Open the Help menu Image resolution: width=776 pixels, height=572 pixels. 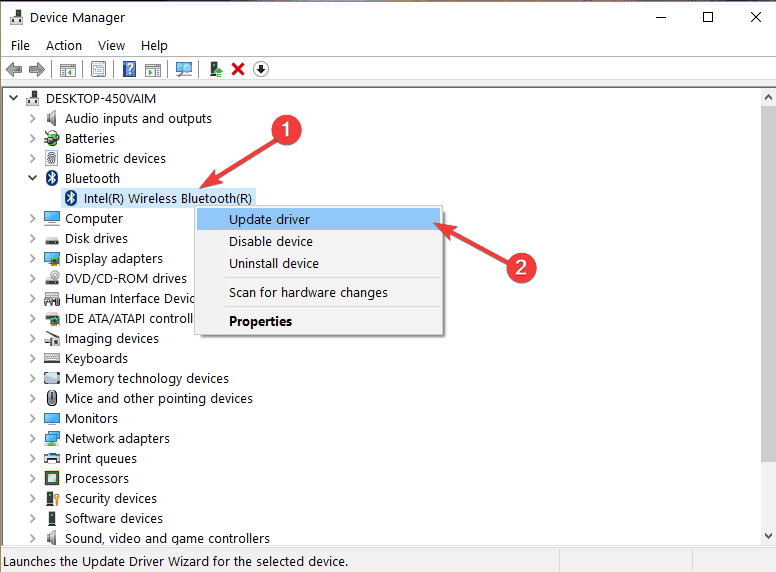tap(154, 46)
